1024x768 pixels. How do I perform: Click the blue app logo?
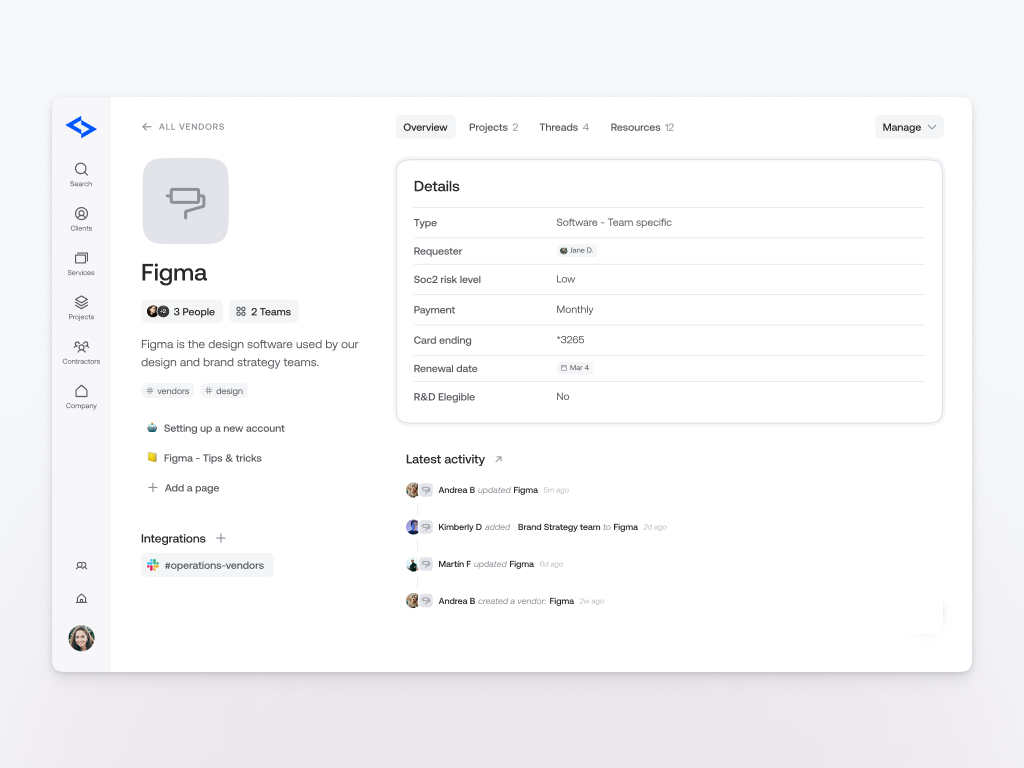click(81, 127)
